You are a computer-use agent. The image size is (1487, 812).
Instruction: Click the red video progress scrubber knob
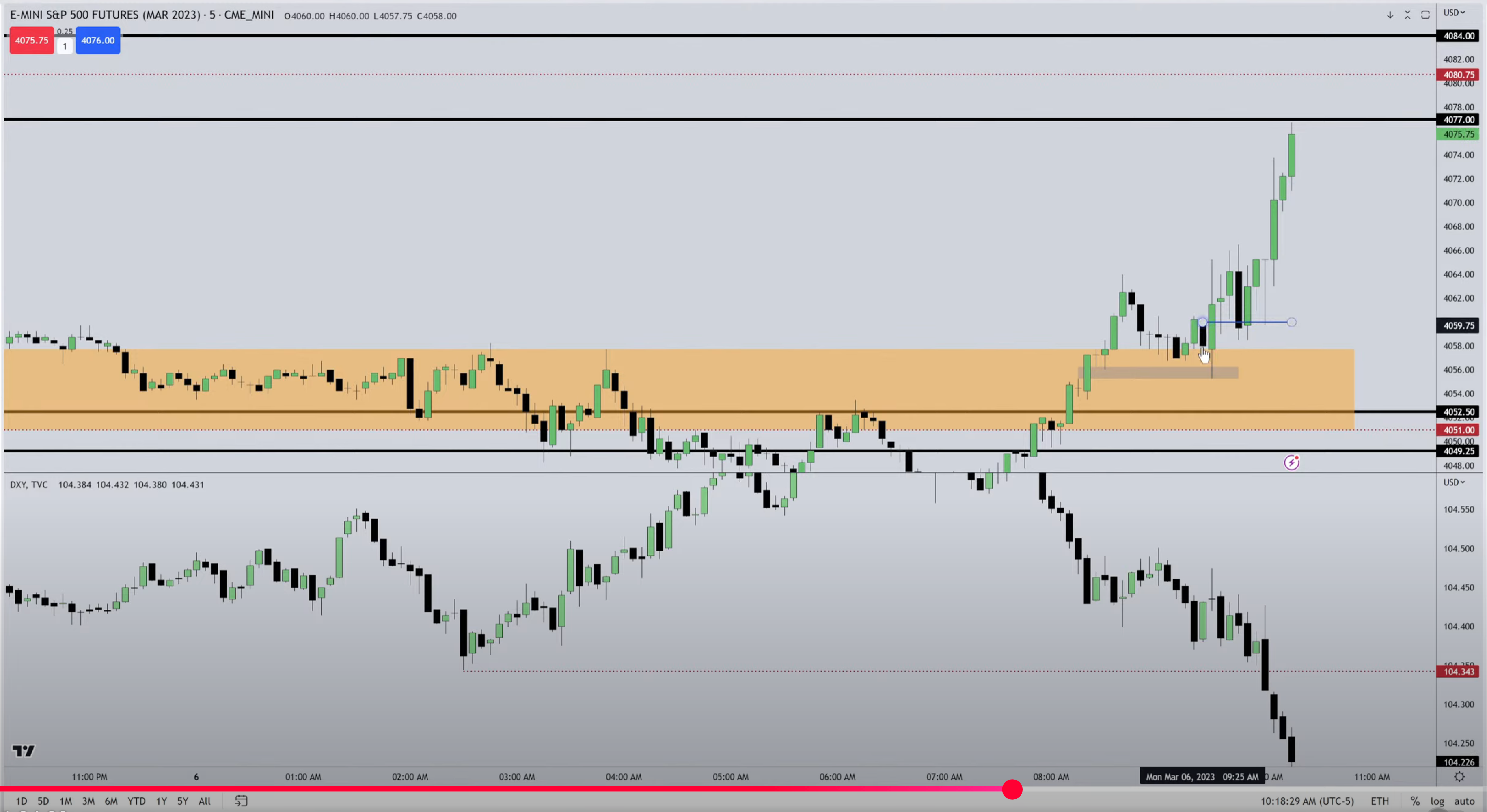(x=1012, y=789)
